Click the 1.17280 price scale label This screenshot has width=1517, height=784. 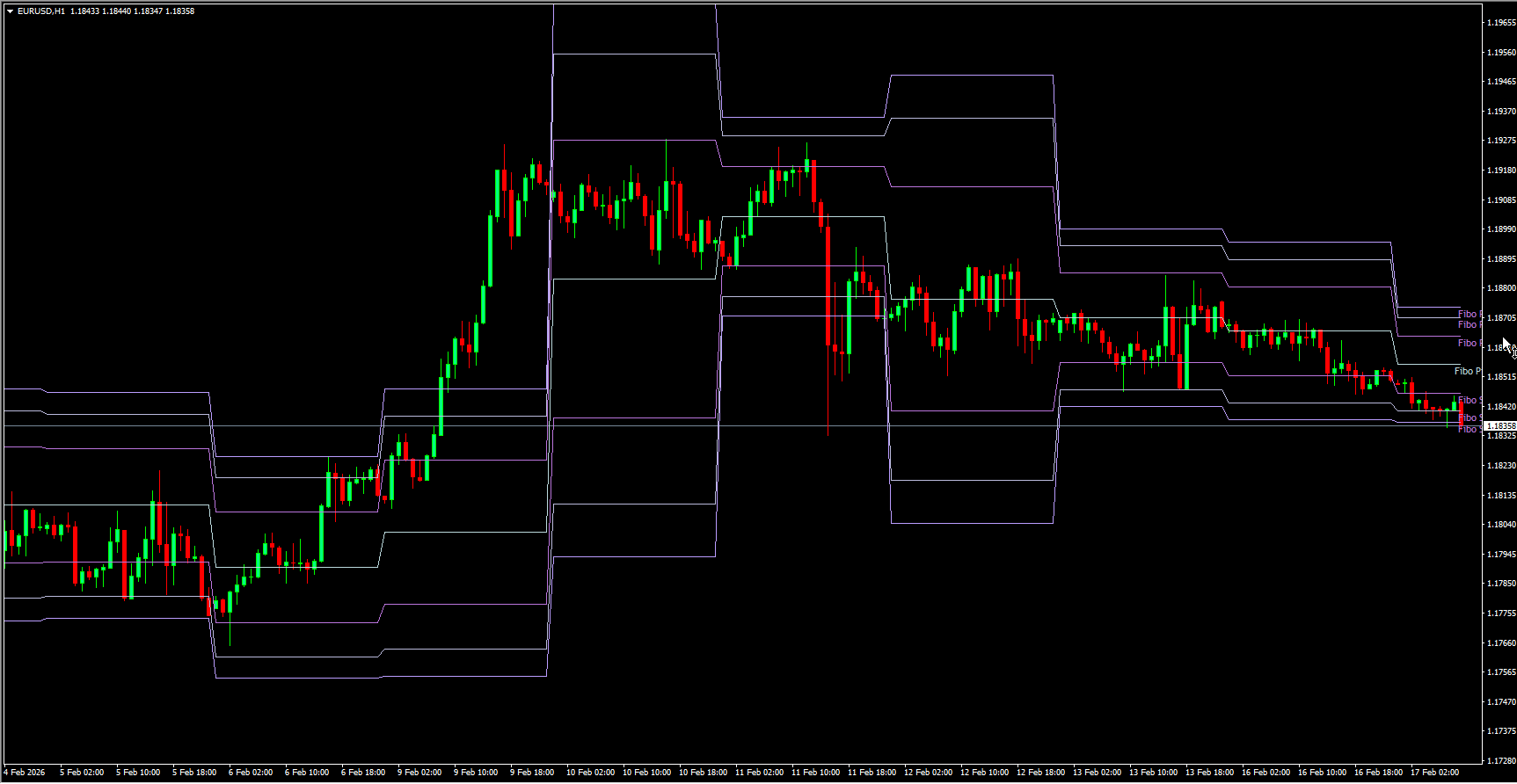[x=1500, y=760]
